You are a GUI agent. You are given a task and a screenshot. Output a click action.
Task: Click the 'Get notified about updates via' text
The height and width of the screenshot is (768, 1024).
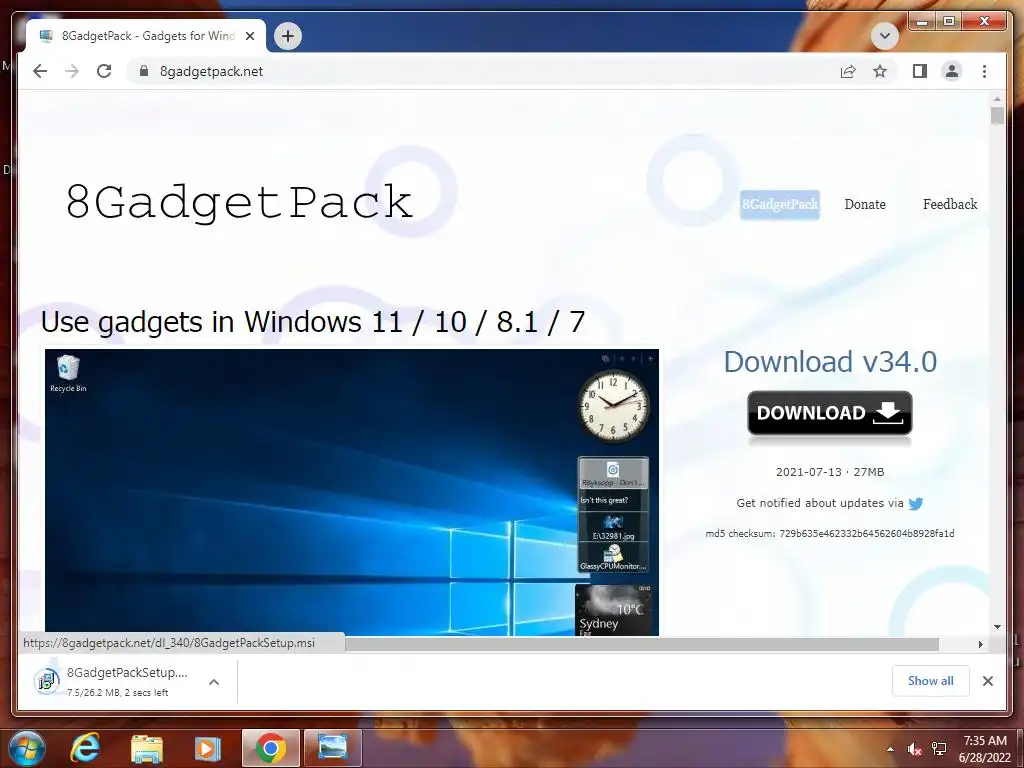[820, 503]
